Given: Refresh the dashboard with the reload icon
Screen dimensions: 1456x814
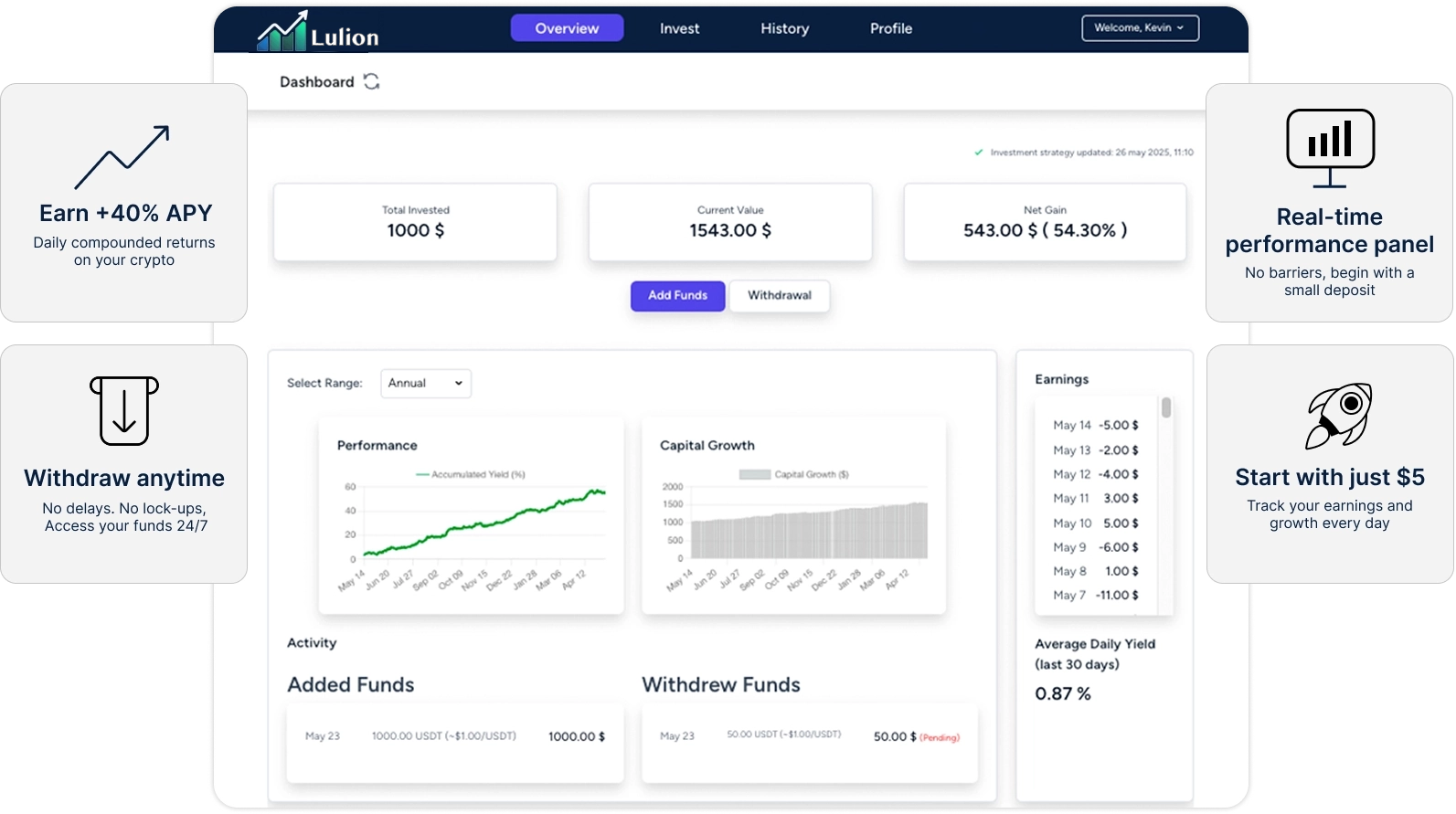Looking at the screenshot, I should (x=371, y=82).
